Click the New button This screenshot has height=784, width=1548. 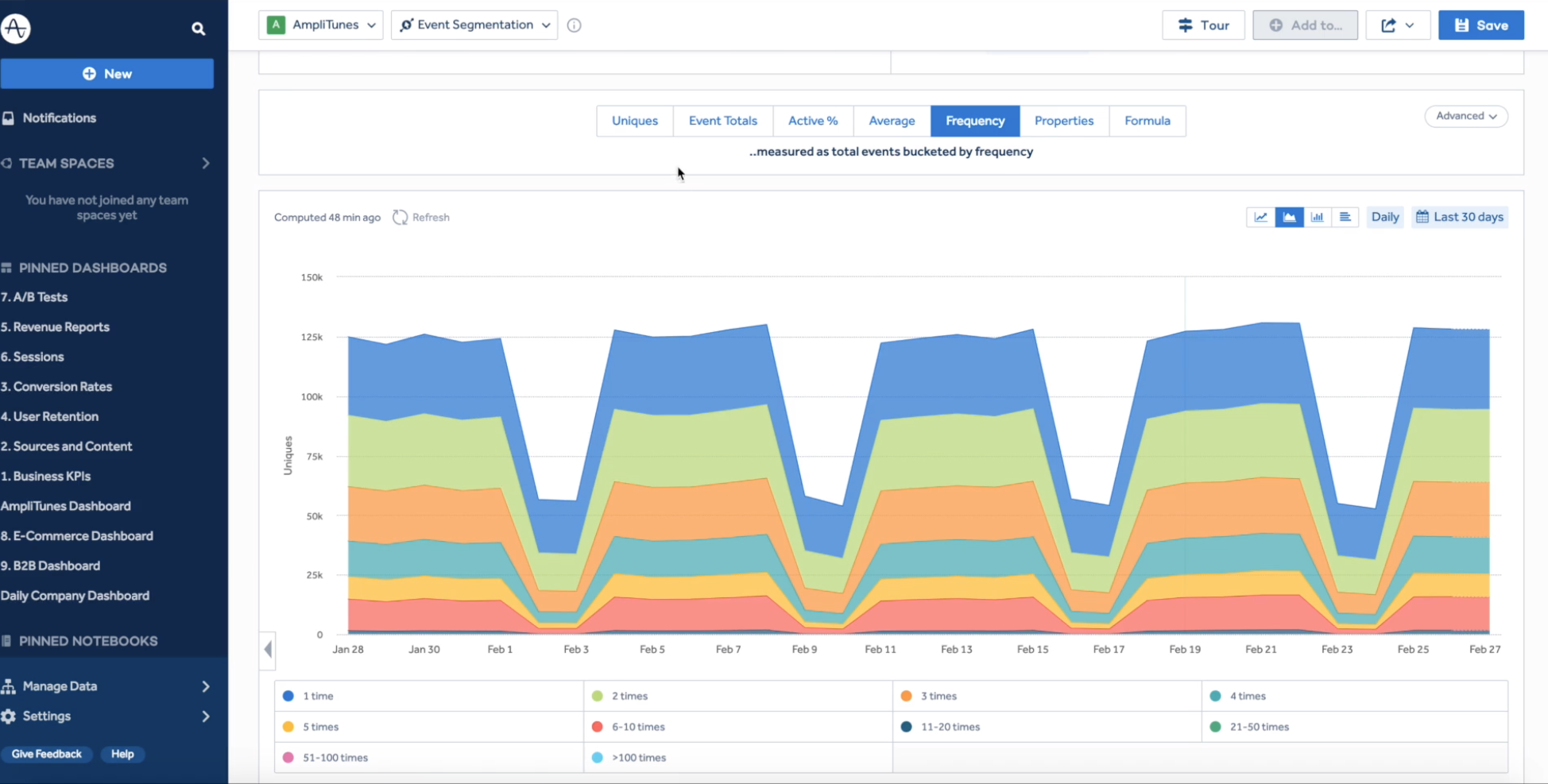coord(107,74)
